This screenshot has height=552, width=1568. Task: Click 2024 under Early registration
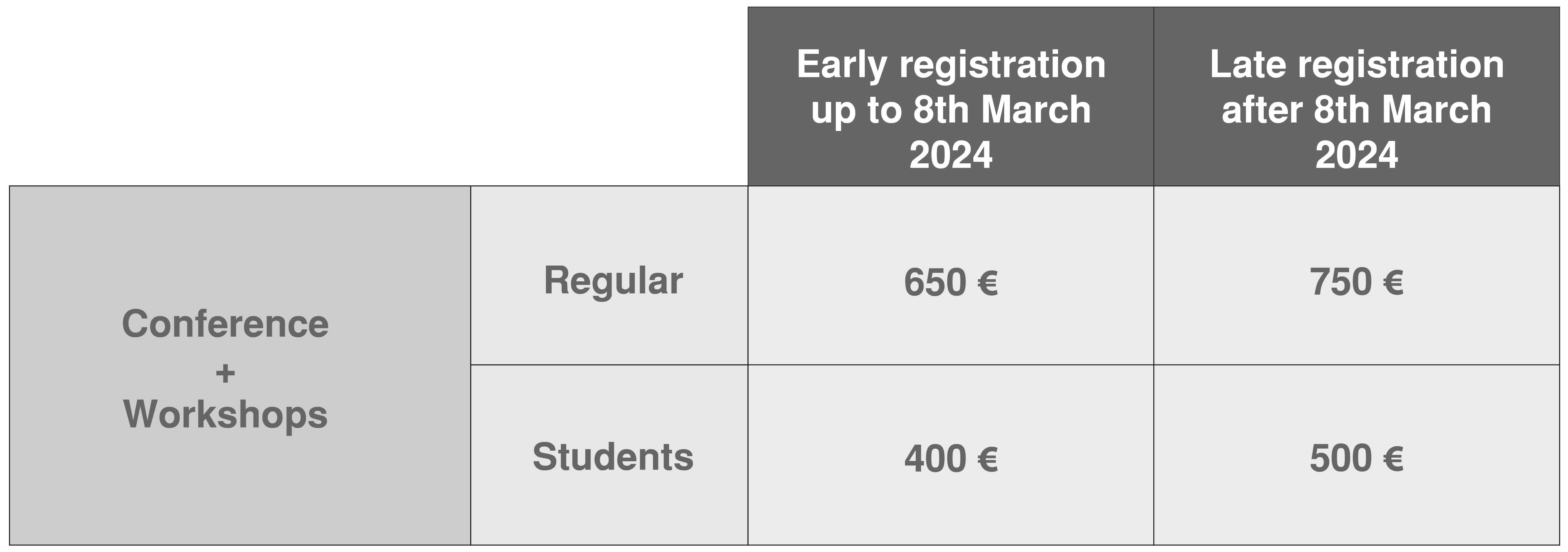coord(950,155)
